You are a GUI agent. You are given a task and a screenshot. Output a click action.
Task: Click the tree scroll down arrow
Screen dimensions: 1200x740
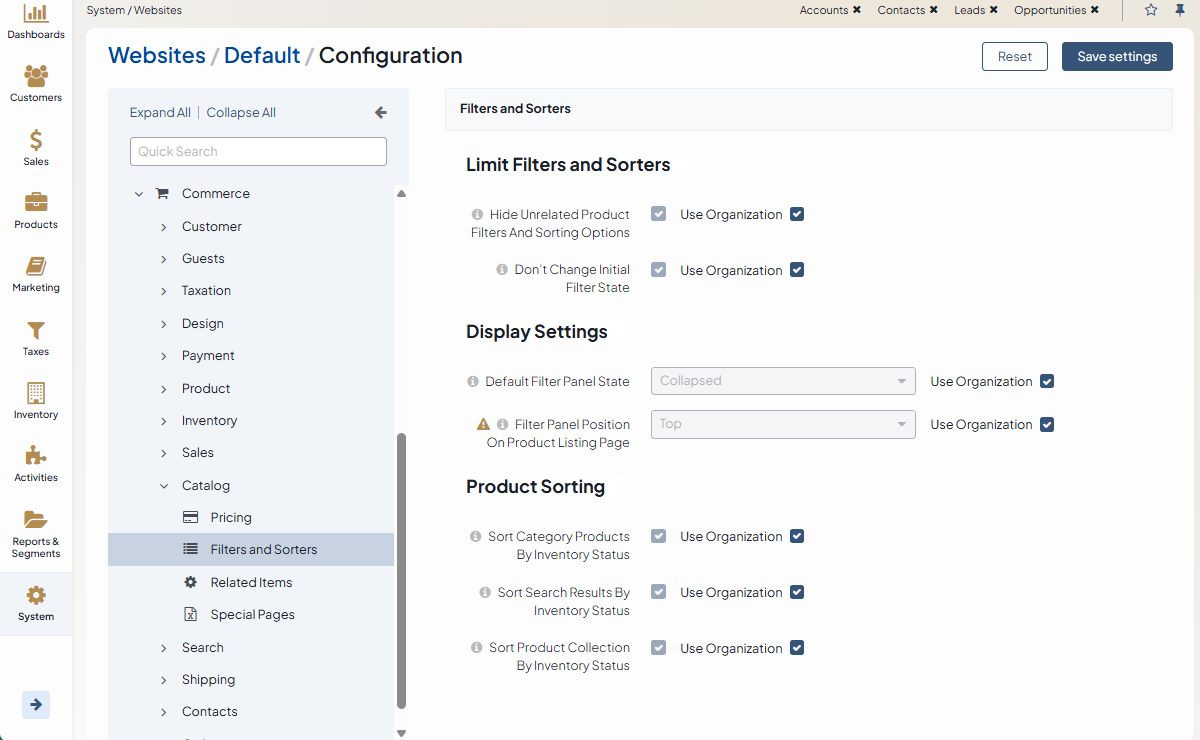pyautogui.click(x=402, y=732)
